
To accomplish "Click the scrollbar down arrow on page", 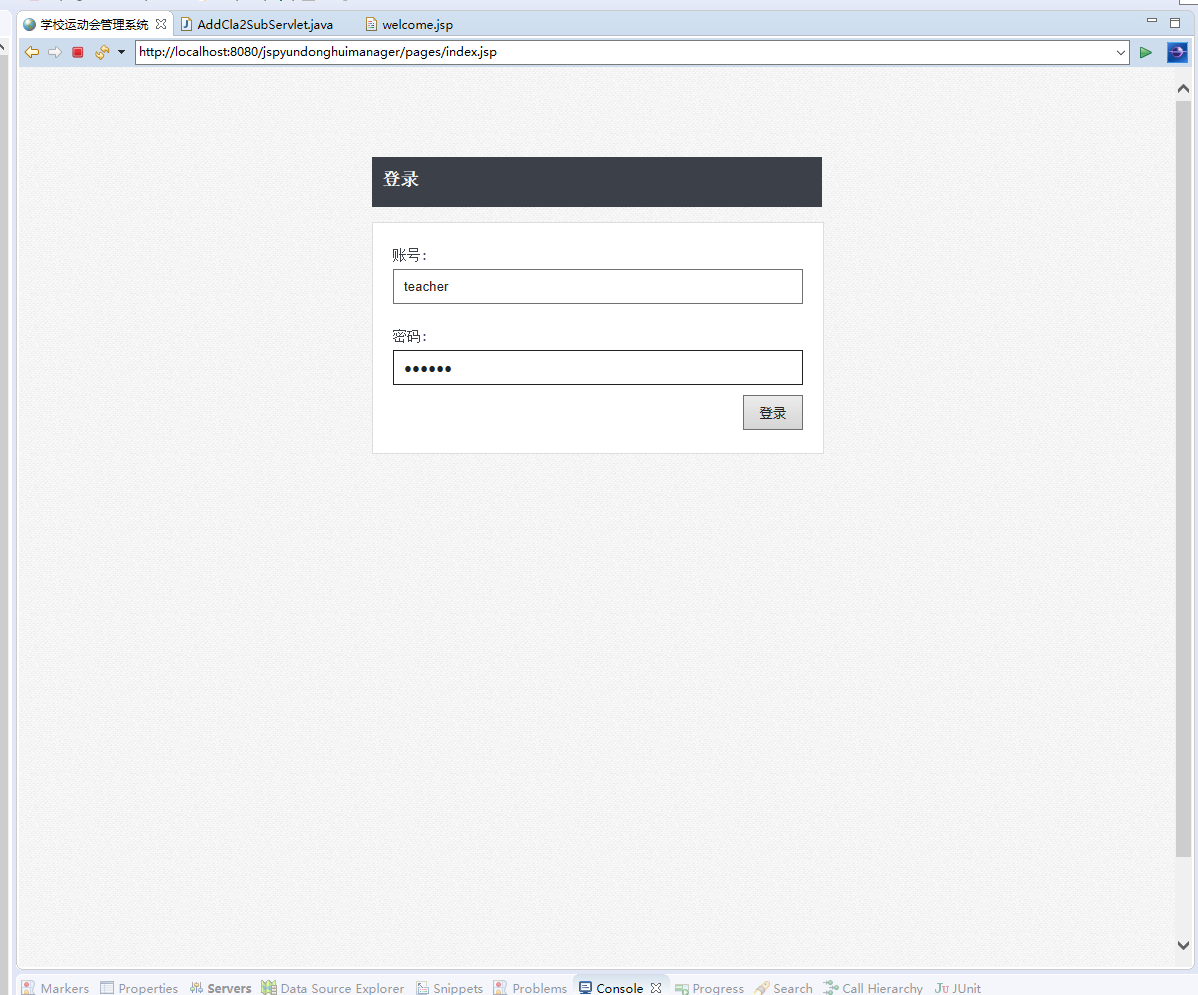I will pos(1183,945).
